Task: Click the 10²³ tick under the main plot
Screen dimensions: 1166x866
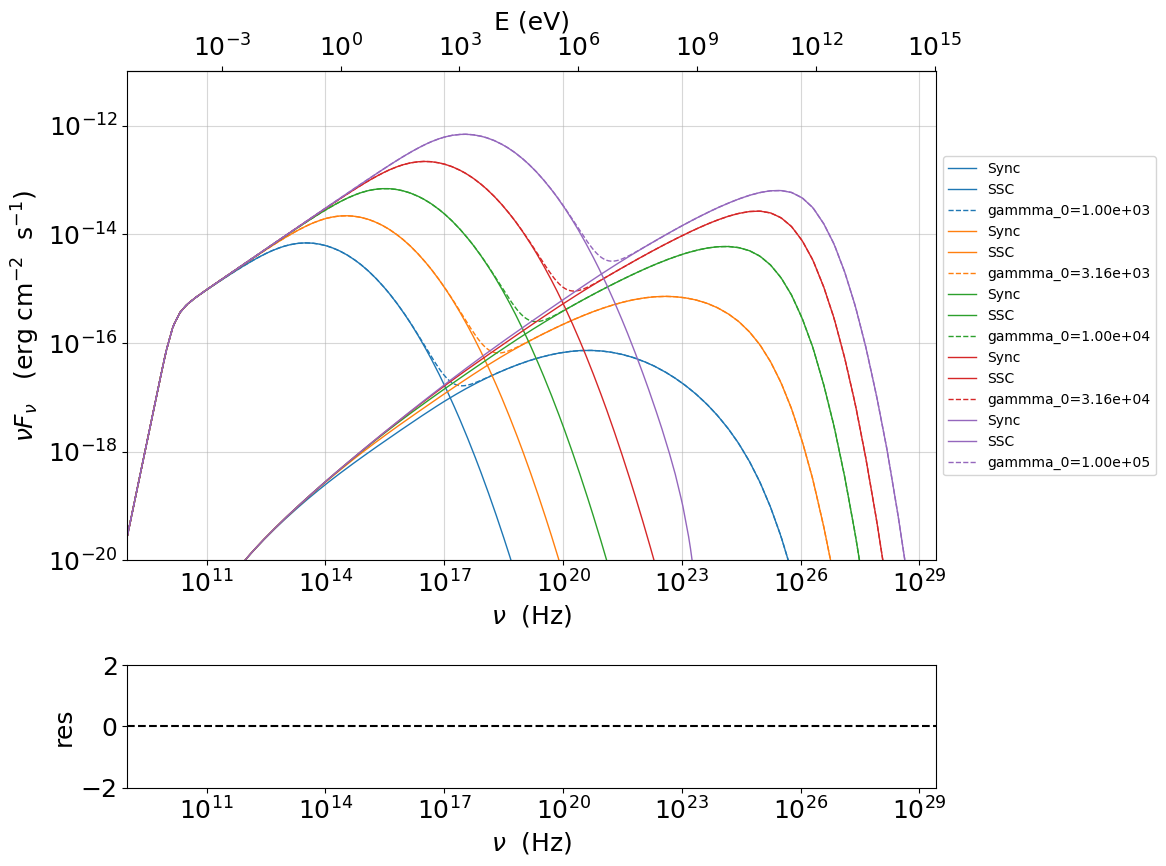Action: (682, 581)
